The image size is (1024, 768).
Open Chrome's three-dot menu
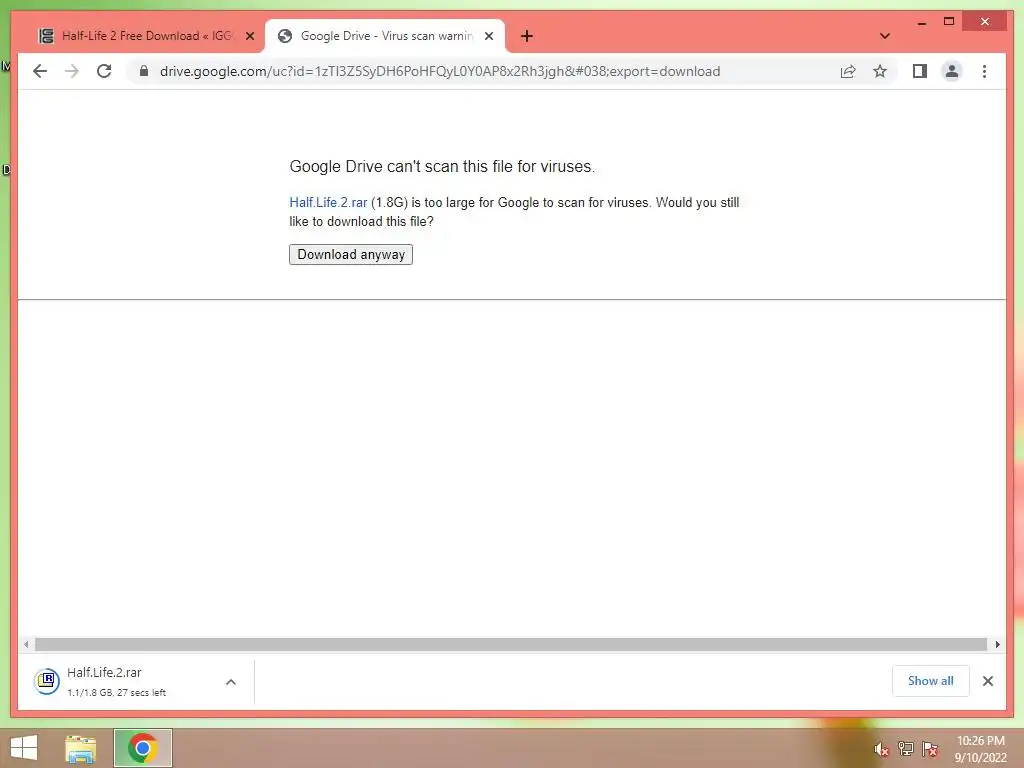click(x=984, y=71)
